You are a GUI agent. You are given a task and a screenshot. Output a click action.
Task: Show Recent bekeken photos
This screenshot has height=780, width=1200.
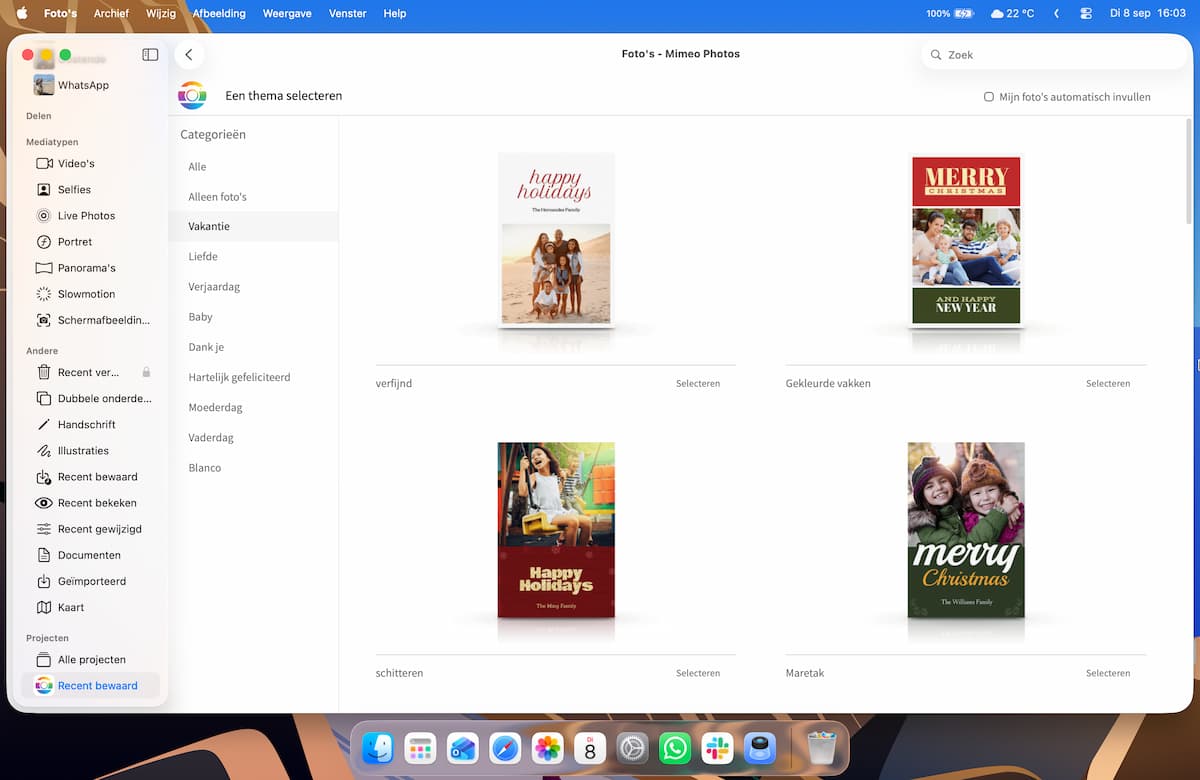point(88,503)
